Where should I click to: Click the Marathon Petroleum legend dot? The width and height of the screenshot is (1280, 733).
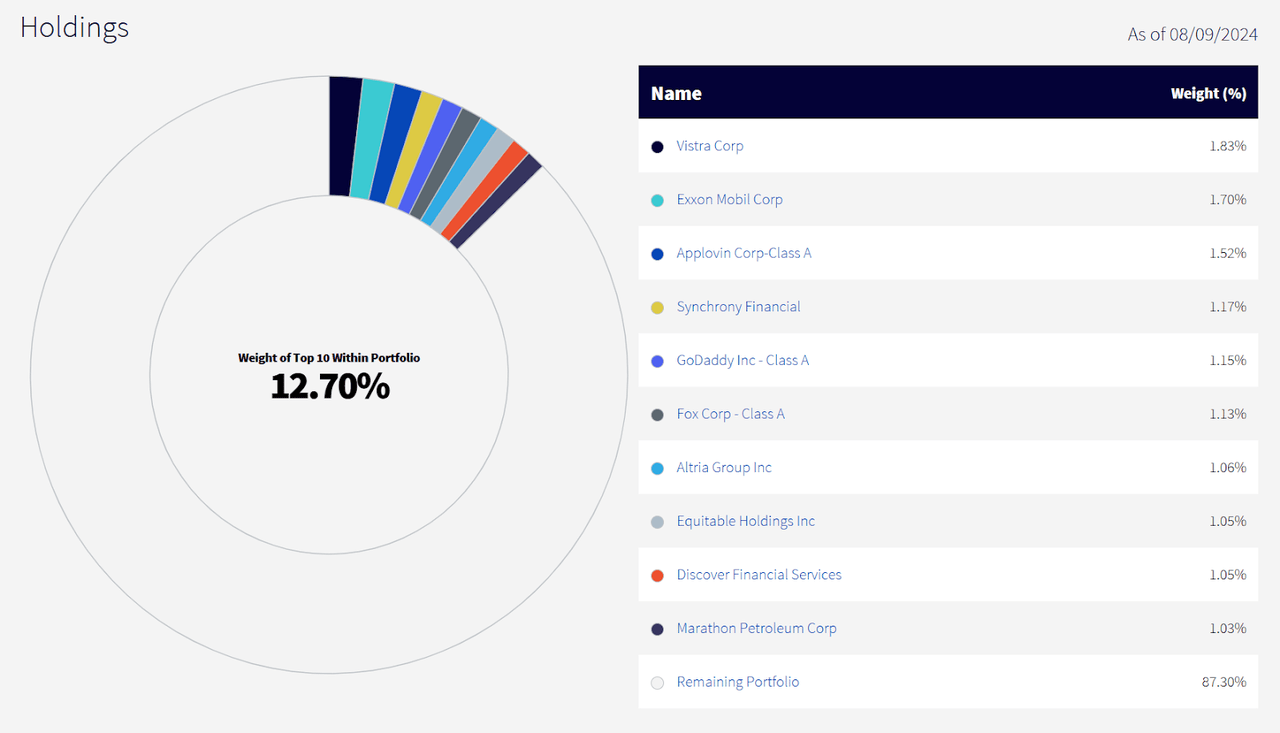coord(657,629)
